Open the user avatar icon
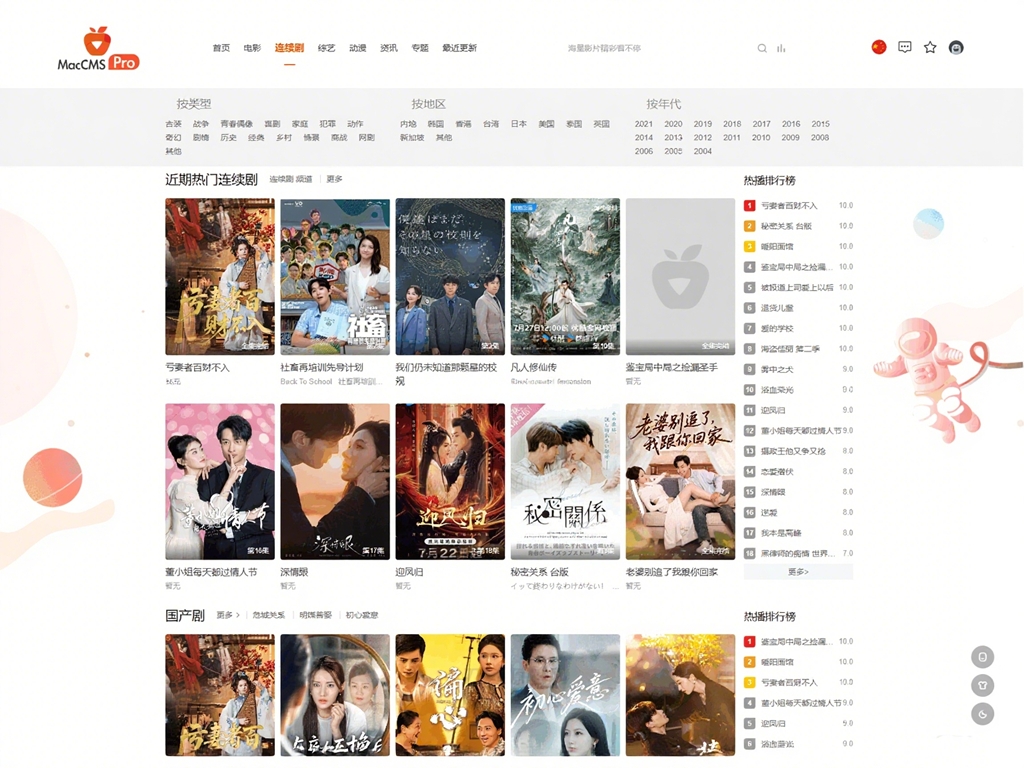 click(955, 46)
